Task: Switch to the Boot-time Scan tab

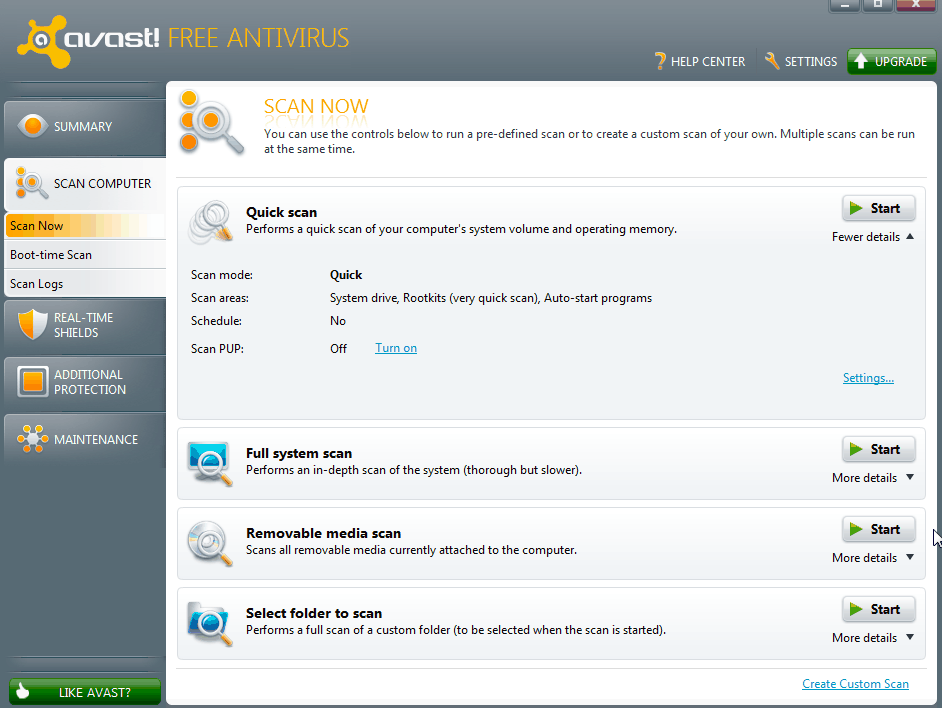Action: (50, 254)
